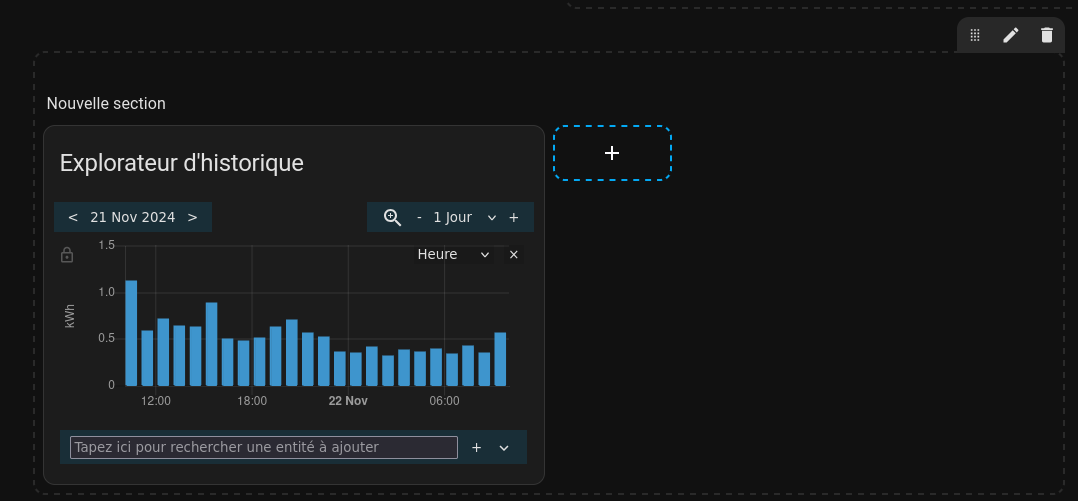Screen dimensions: 1078x501
Task: Click the drag handle icon for the section
Action: 975,35
